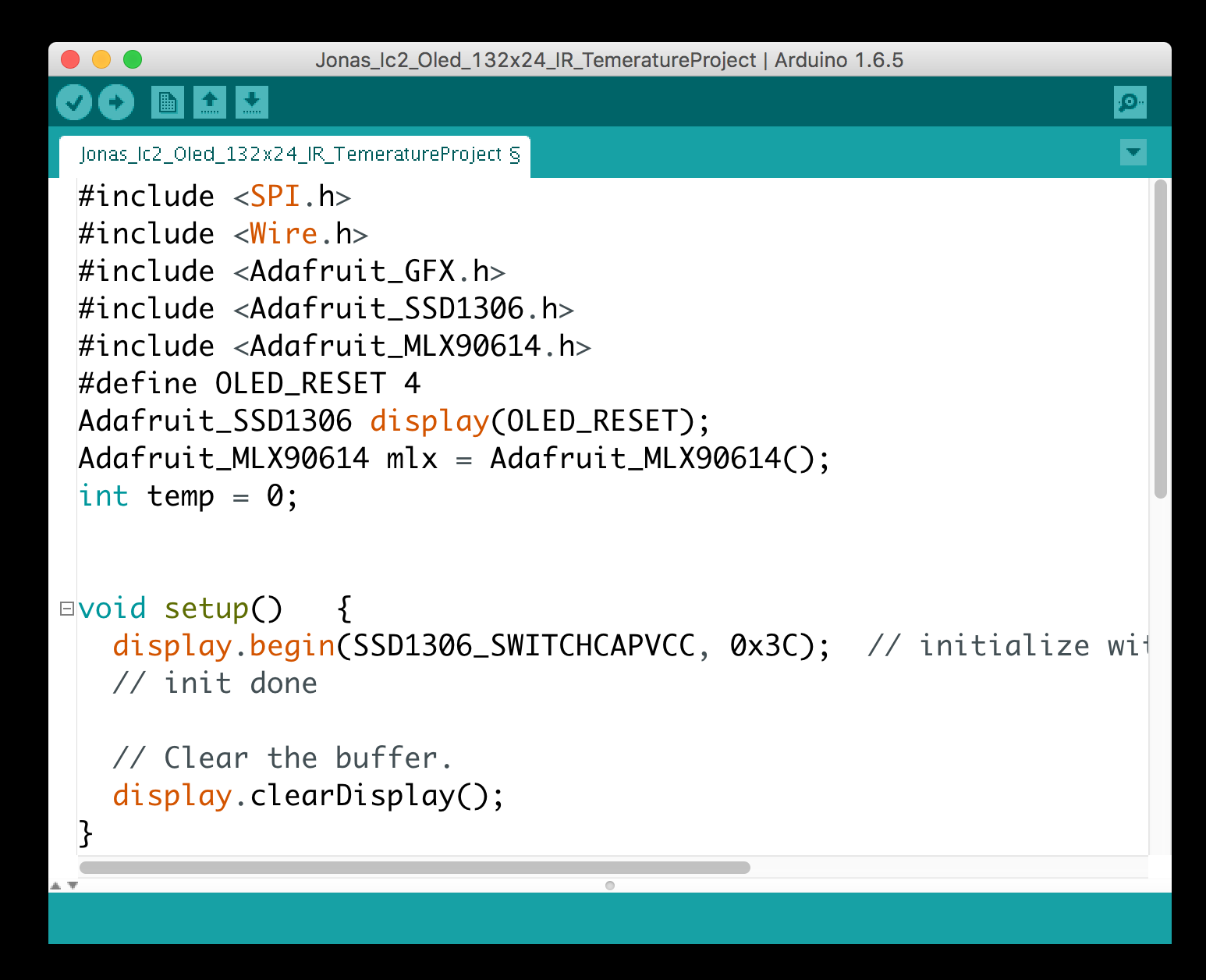This screenshot has width=1206, height=980.
Task: Click the horizontal scrollbar thumb
Action: (414, 868)
